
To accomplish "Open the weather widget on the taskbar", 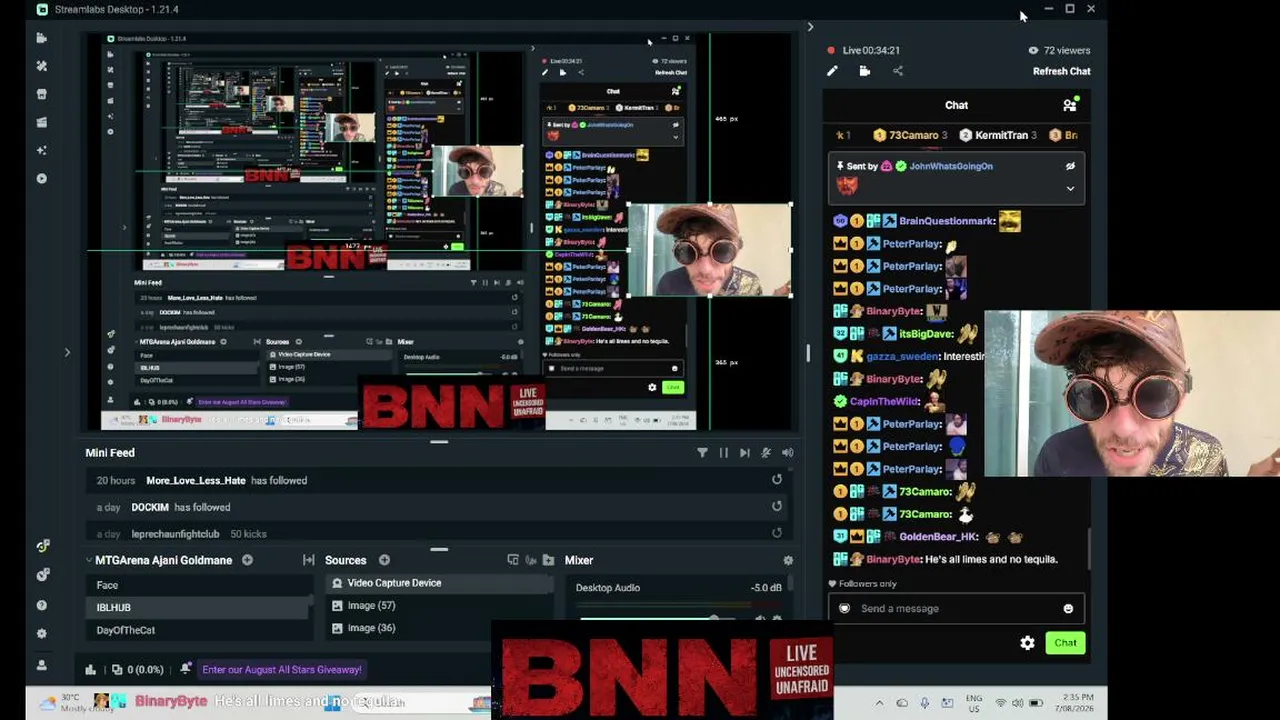I will point(73,702).
